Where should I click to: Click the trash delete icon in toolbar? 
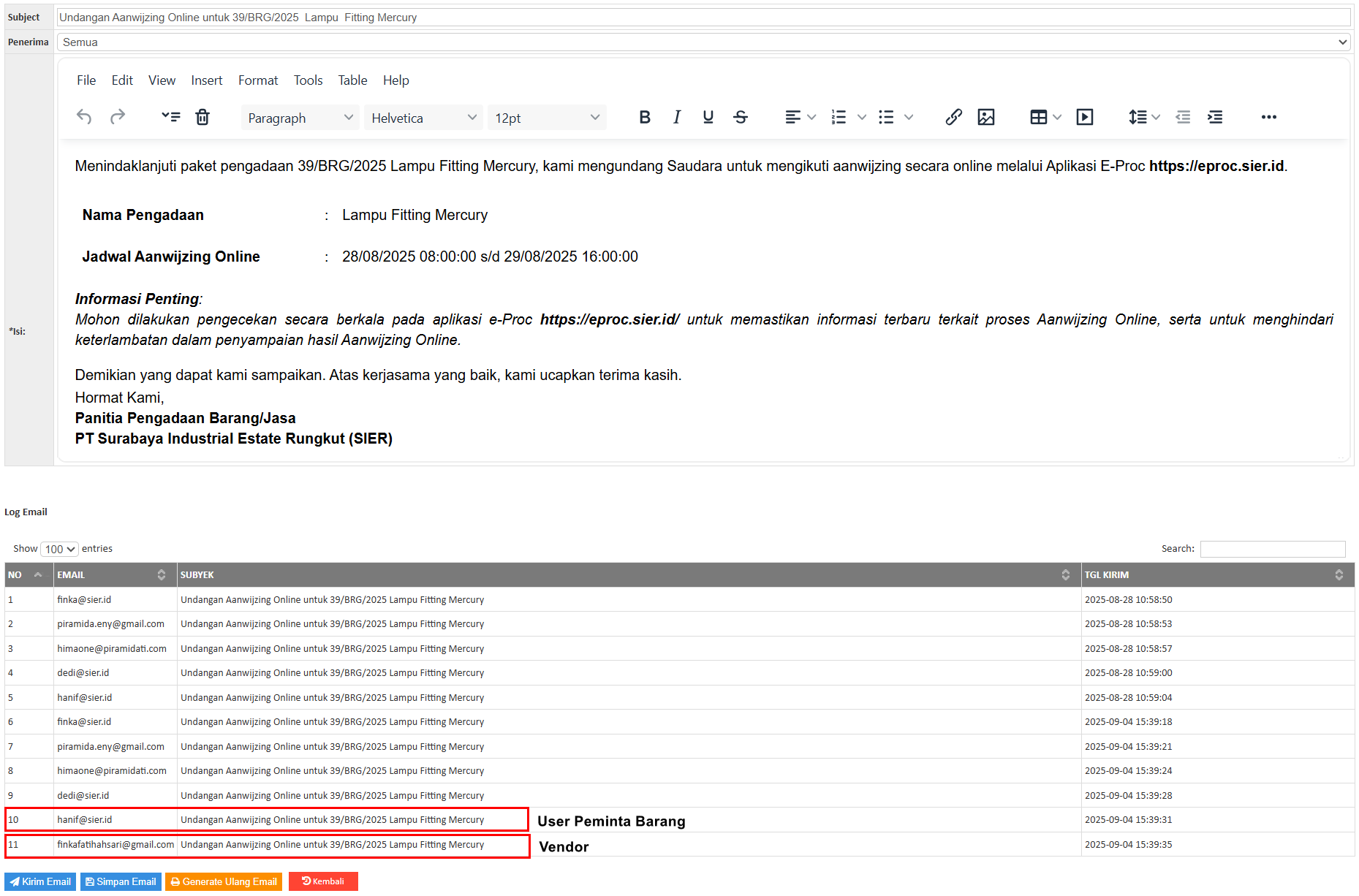click(x=202, y=117)
